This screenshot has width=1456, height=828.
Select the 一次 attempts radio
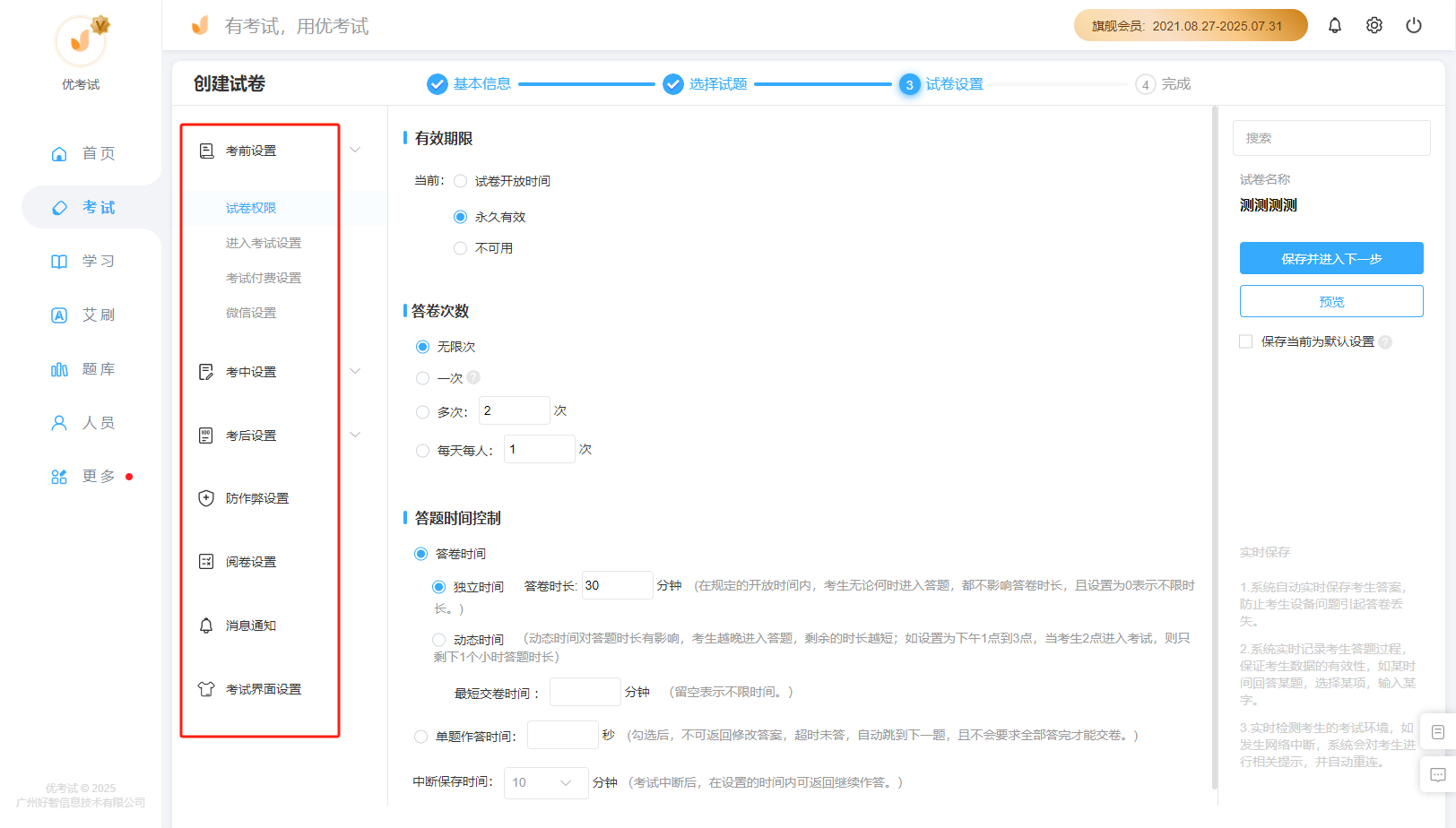point(422,378)
